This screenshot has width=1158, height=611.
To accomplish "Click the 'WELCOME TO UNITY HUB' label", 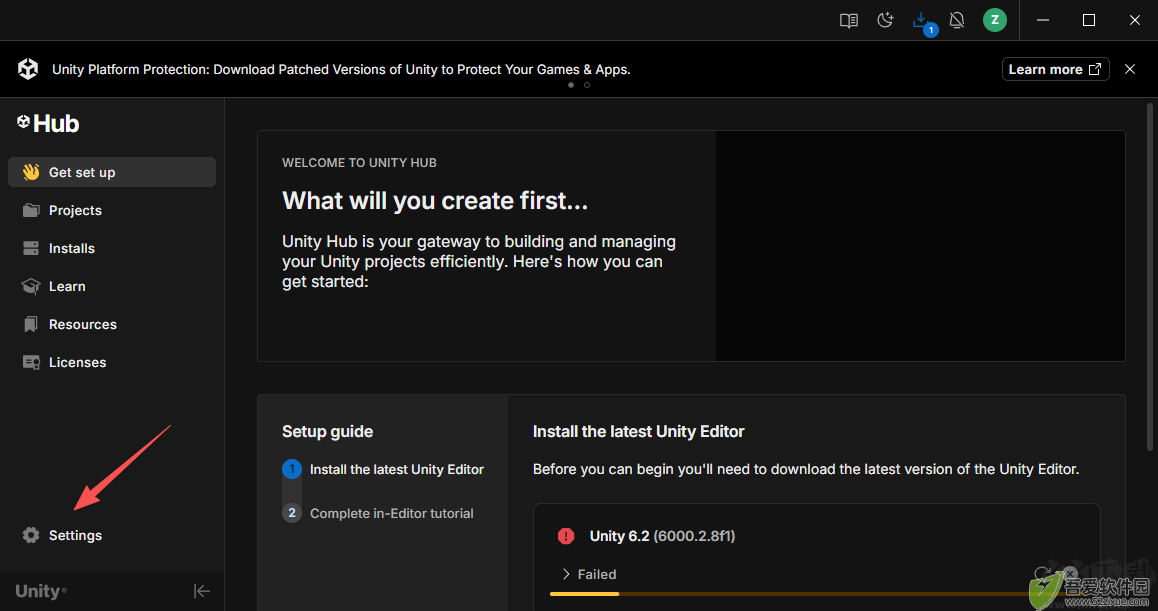I will (359, 163).
